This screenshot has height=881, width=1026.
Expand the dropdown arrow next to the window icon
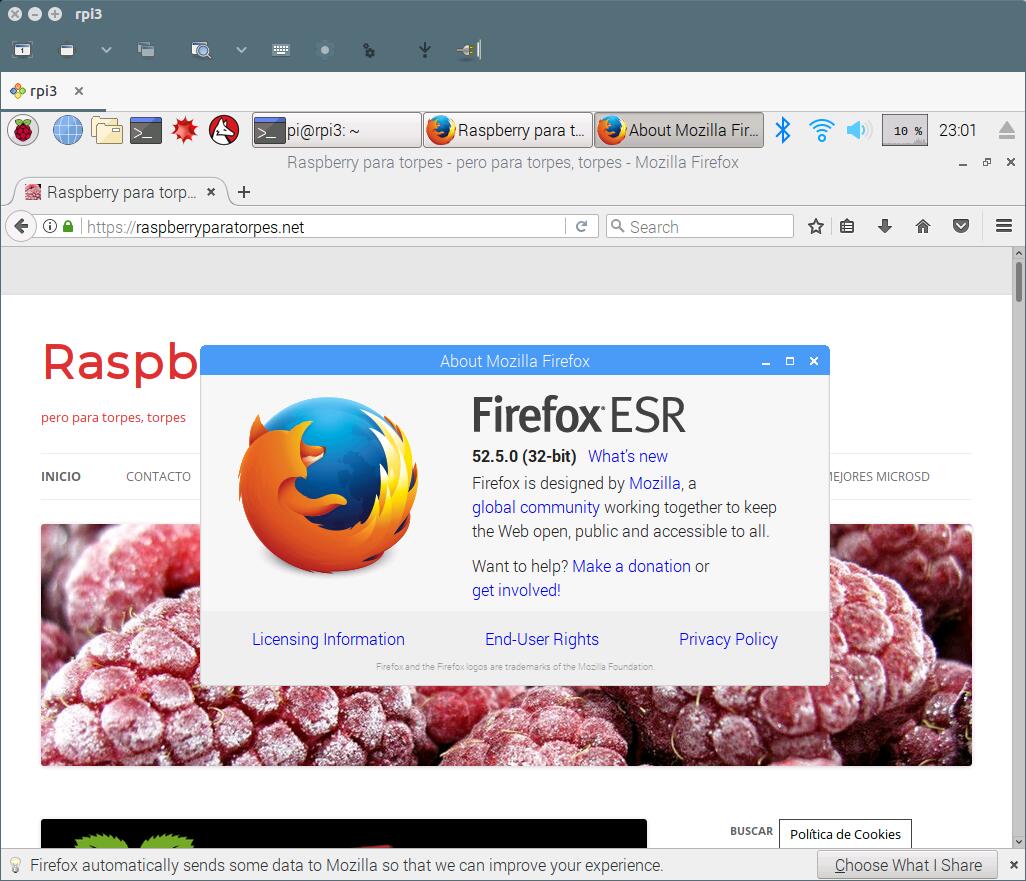[106, 49]
